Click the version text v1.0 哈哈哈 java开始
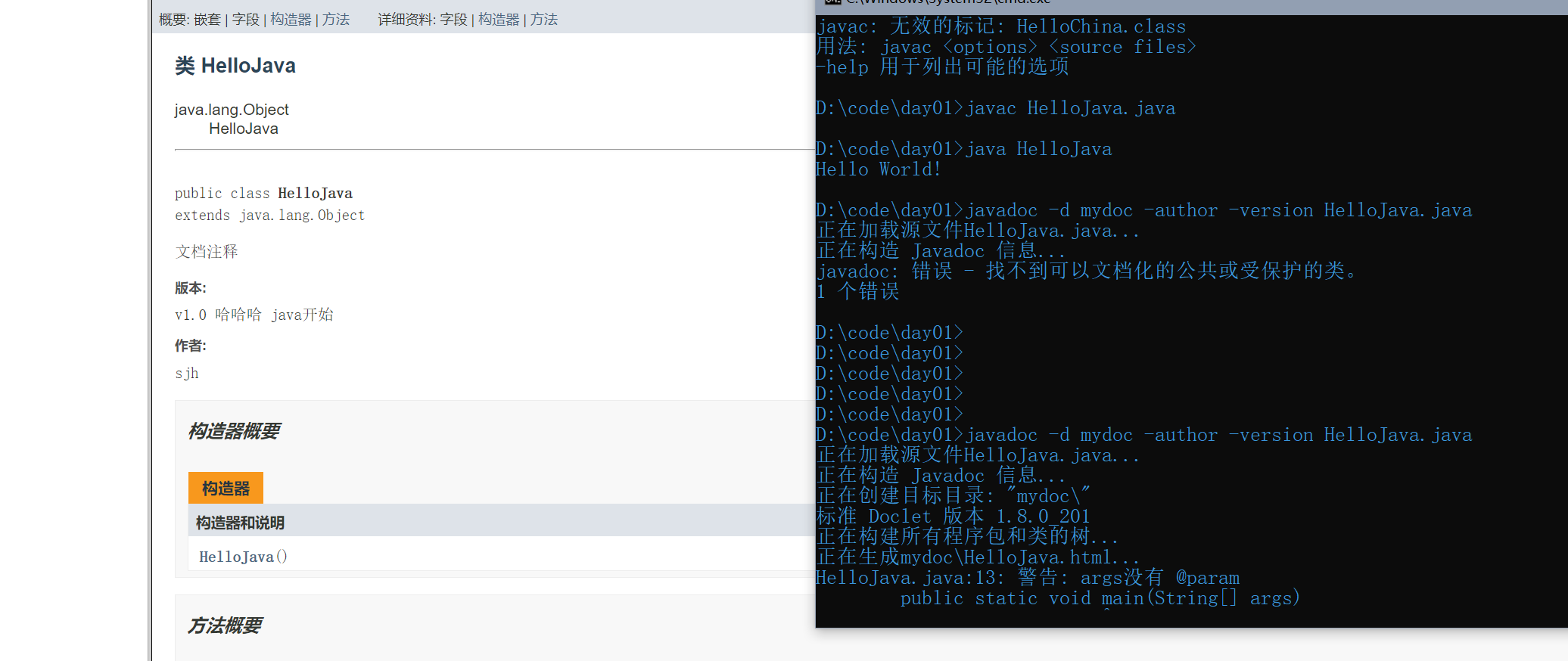1568x661 pixels. point(254,315)
